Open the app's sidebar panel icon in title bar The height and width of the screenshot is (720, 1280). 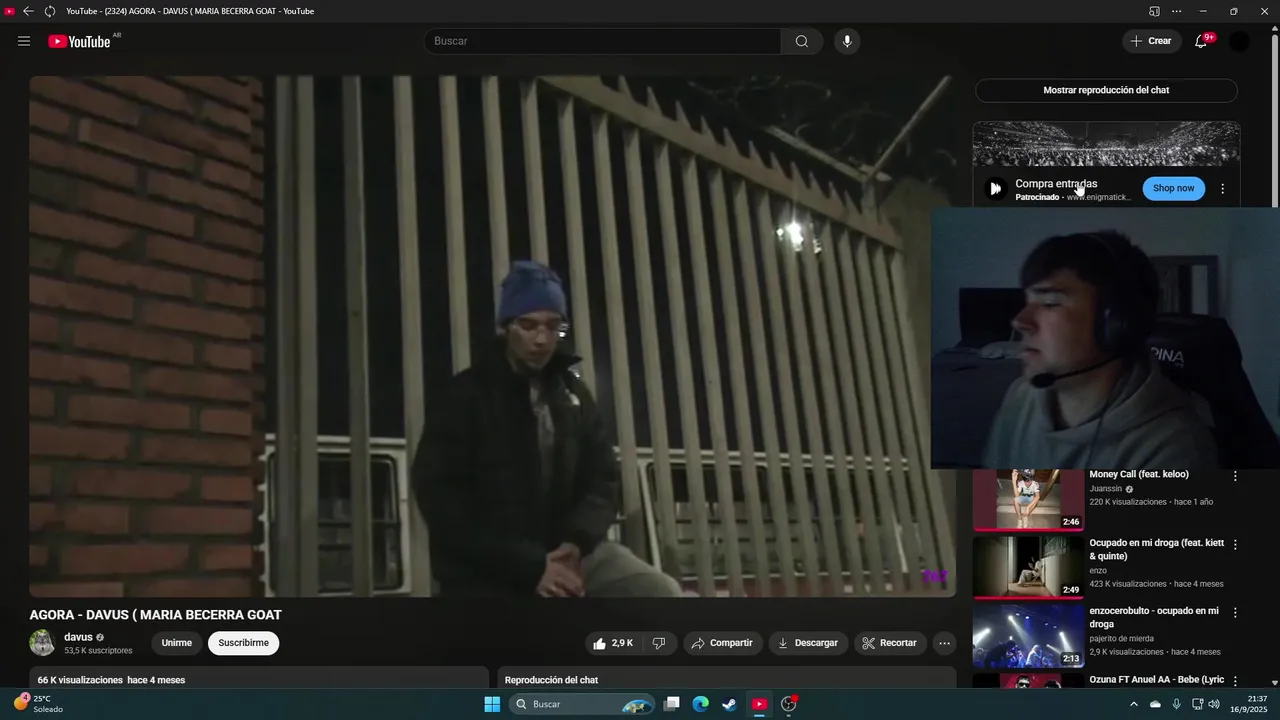[x=1154, y=11]
